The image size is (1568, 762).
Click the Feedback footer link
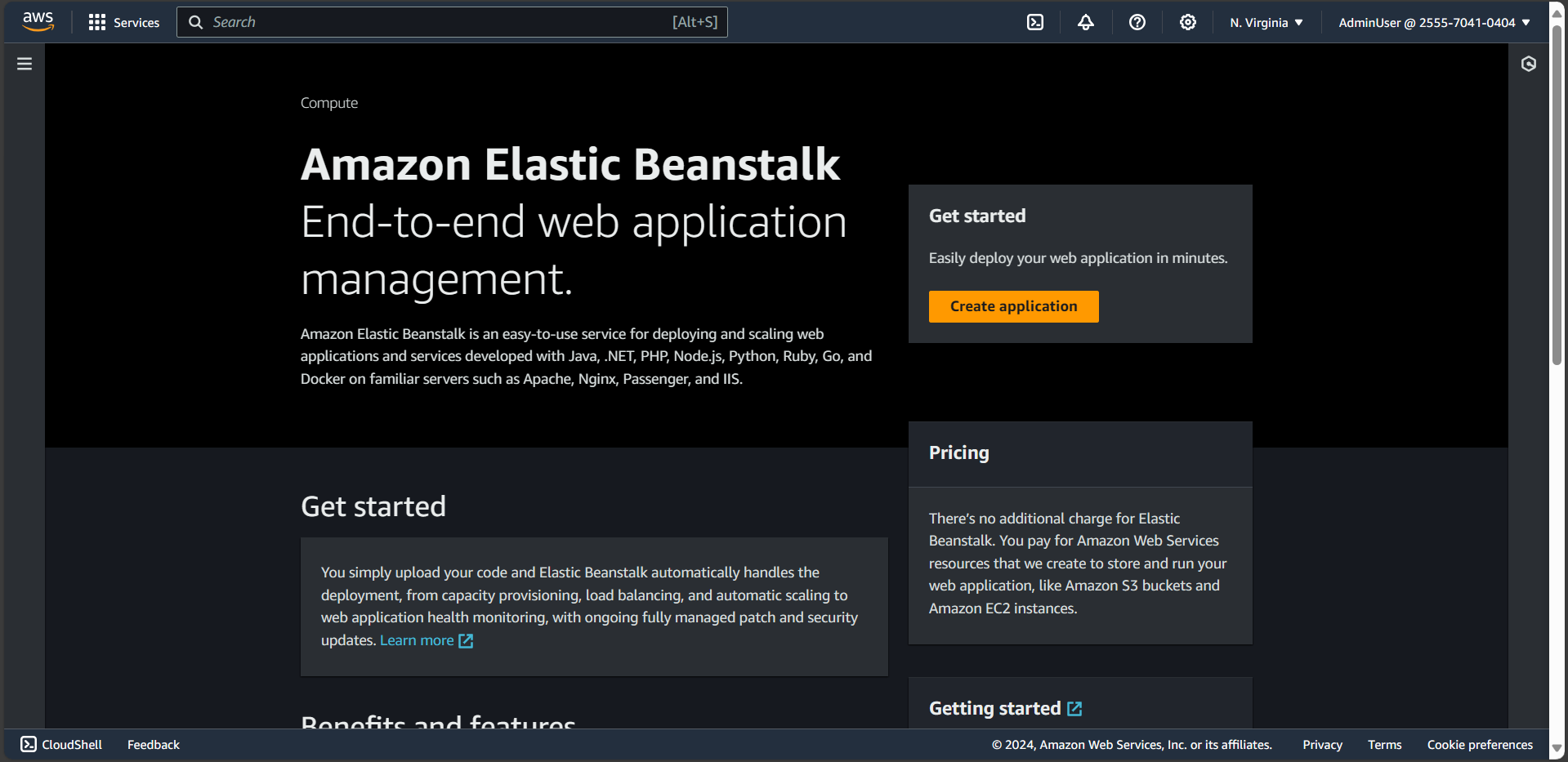coord(154,745)
